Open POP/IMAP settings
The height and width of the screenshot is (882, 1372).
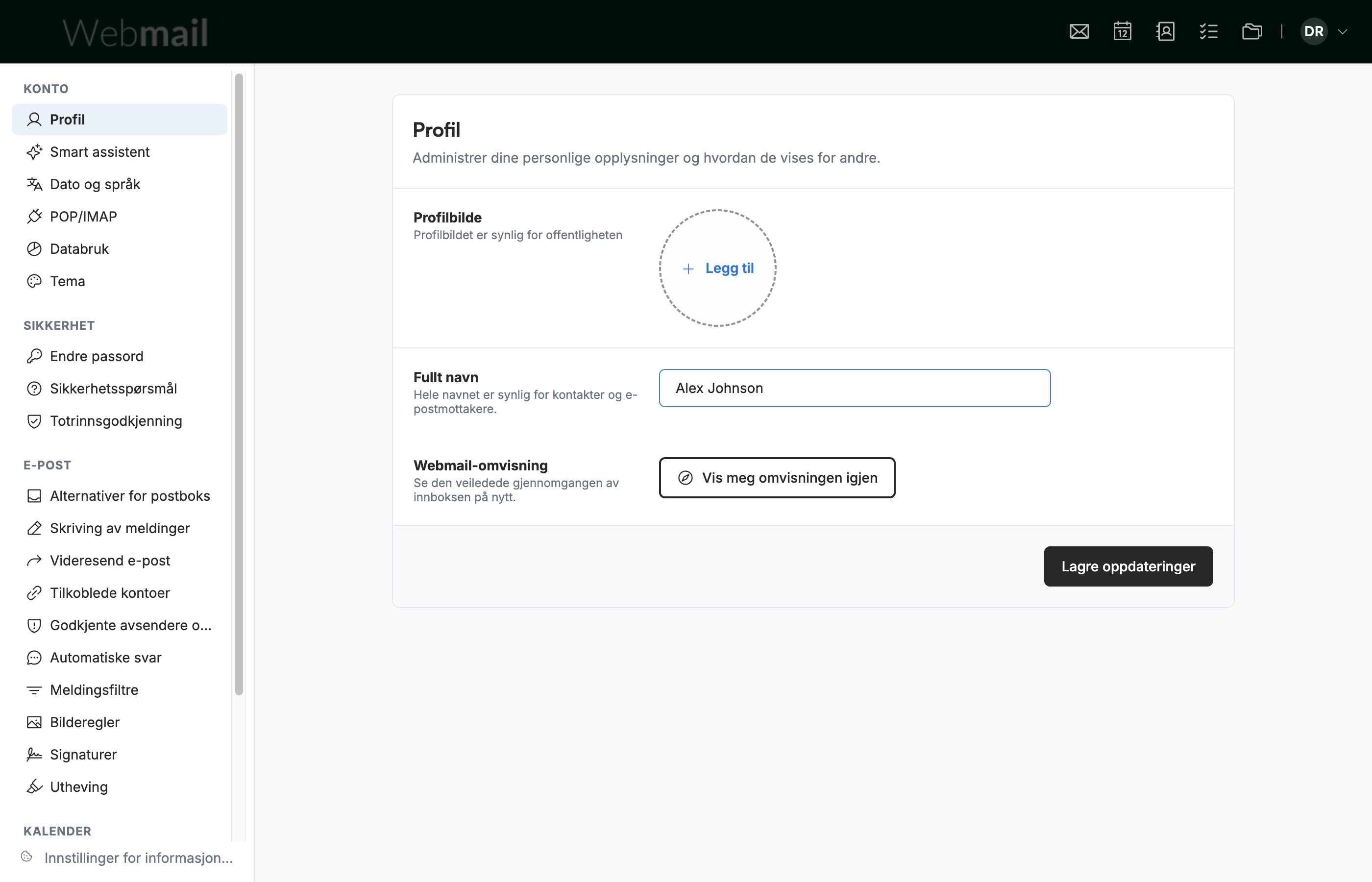pyautogui.click(x=119, y=217)
